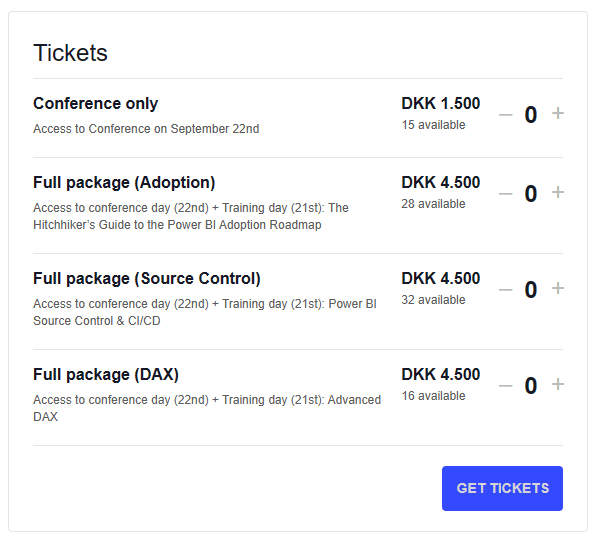Remove one Full package (Adoption) ticket

point(505,194)
